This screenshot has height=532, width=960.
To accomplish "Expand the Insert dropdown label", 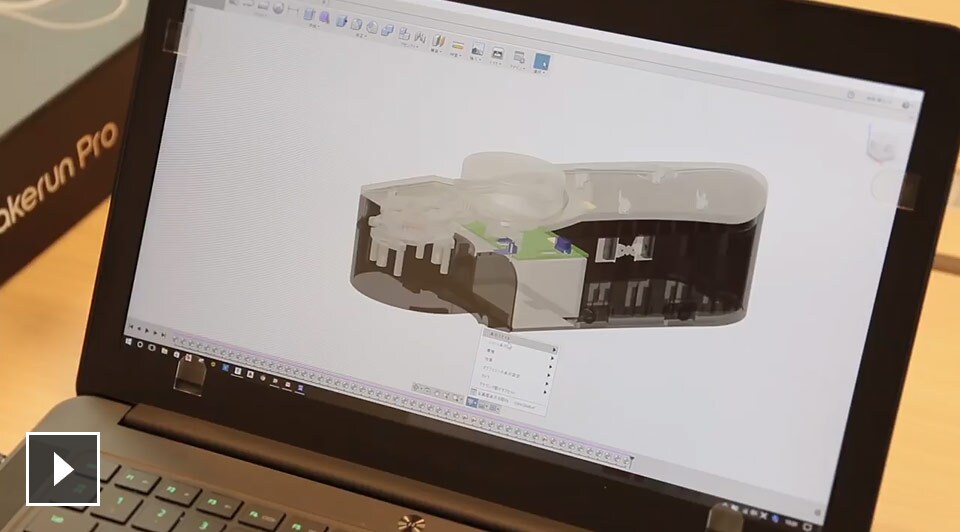I will click(x=475, y=58).
